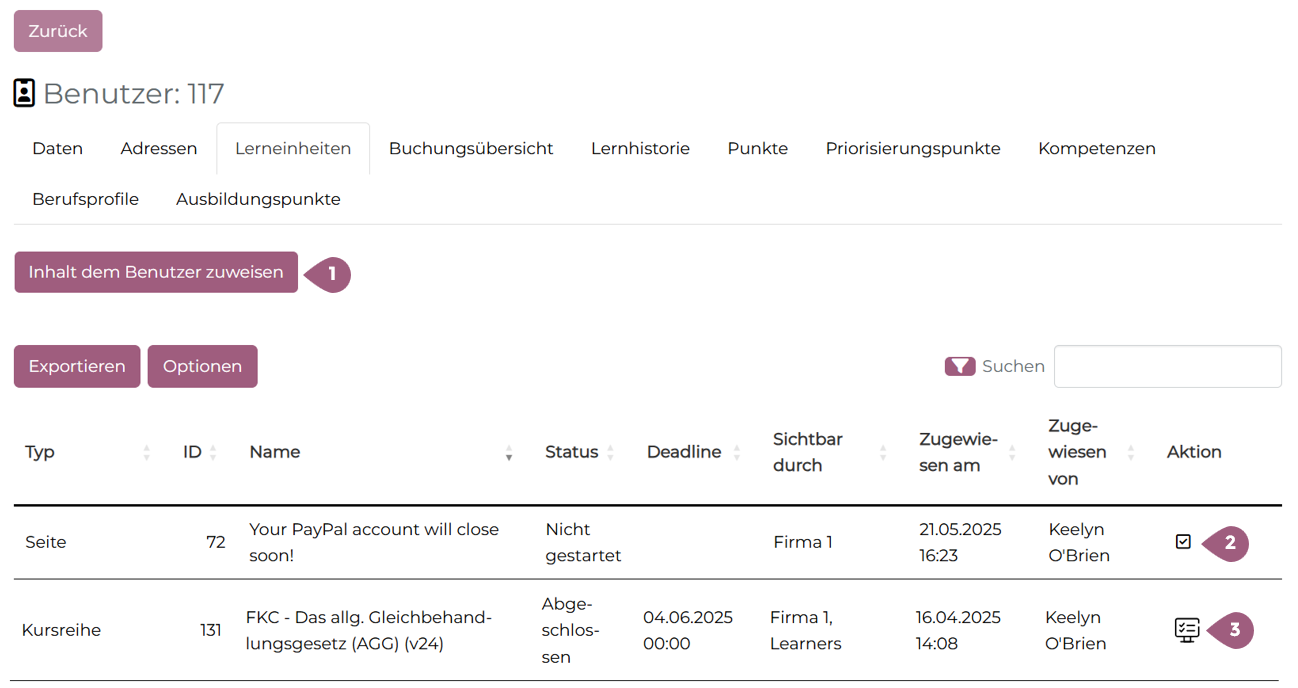Sort table by Name column arrows

pos(509,452)
